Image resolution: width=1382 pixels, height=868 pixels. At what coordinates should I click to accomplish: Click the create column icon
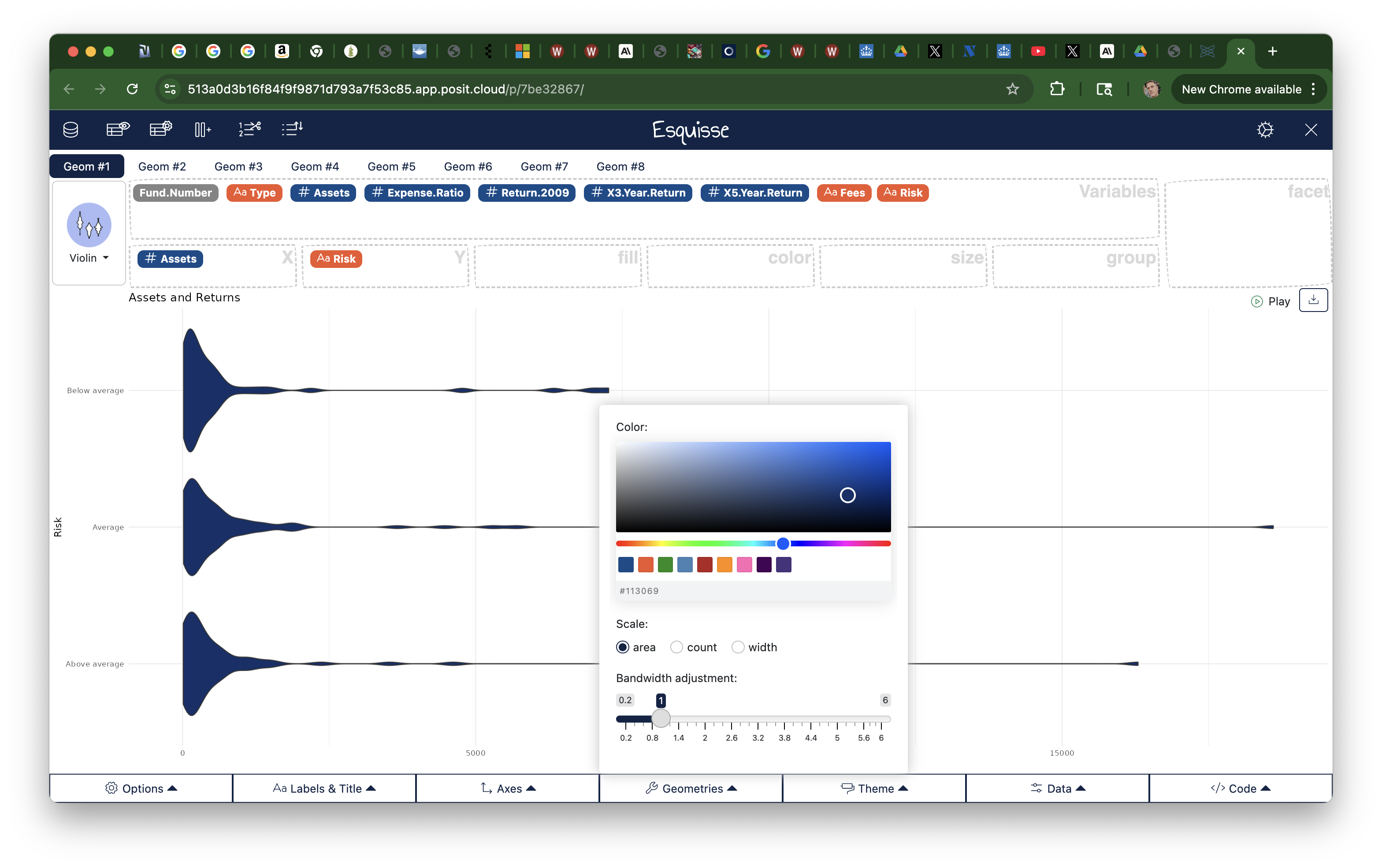[203, 130]
